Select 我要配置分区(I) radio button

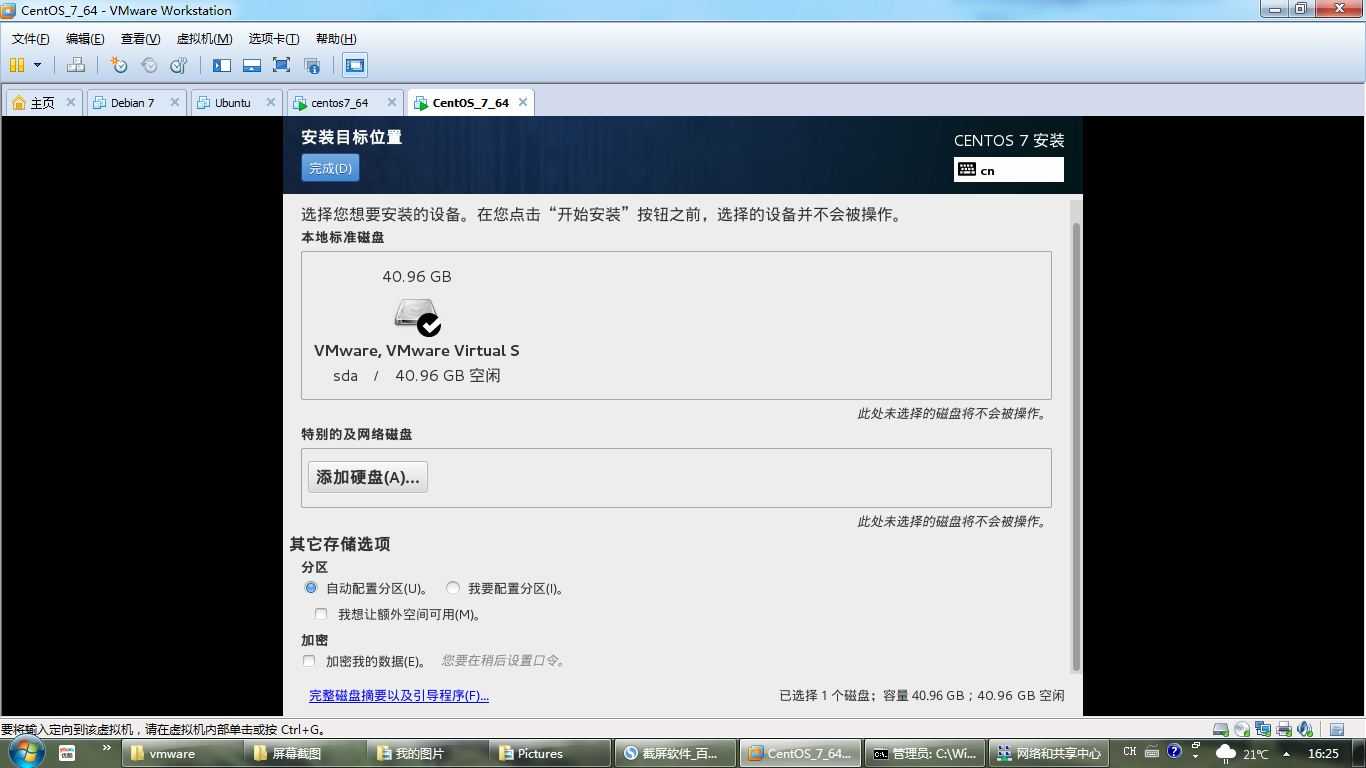(453, 588)
